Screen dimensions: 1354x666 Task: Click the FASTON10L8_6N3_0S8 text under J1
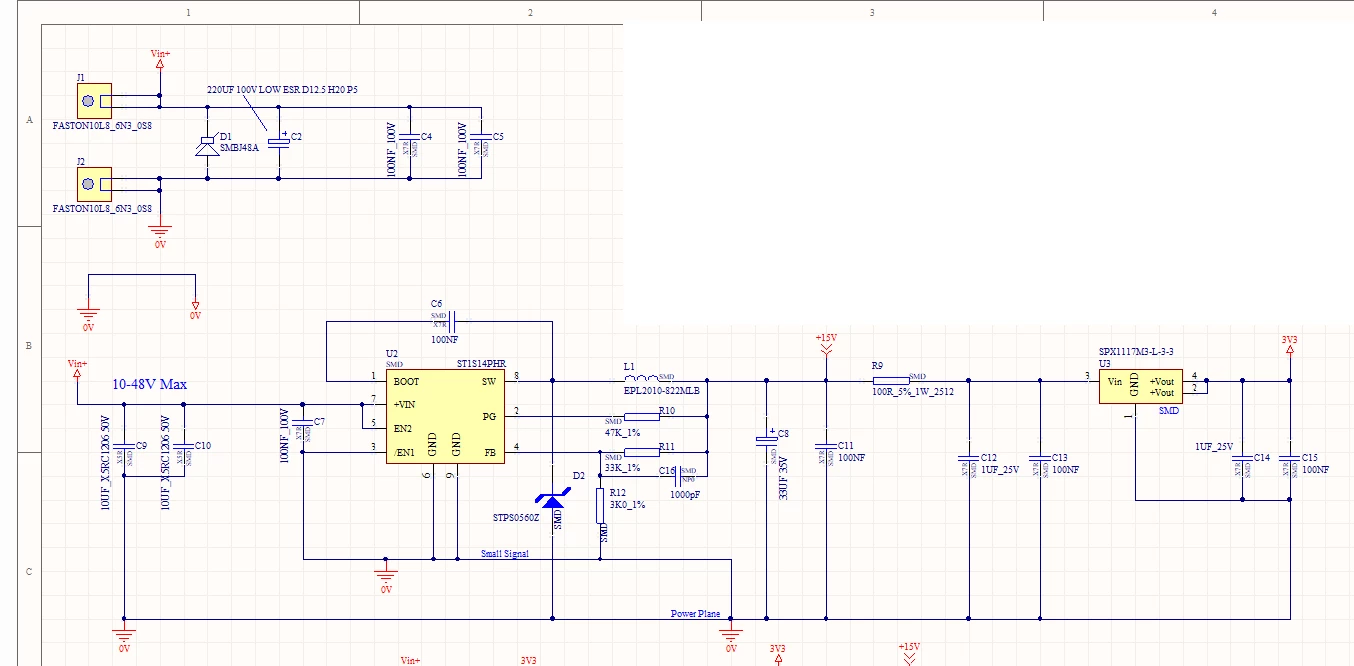click(102, 127)
